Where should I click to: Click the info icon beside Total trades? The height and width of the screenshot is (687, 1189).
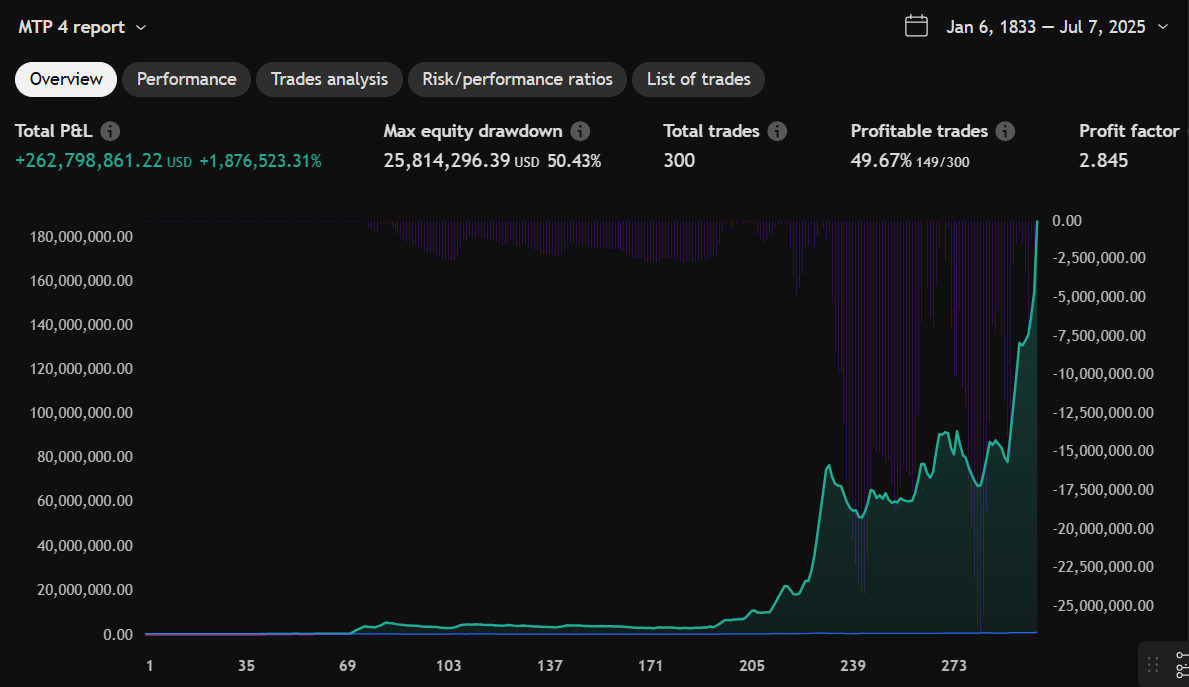pos(777,131)
